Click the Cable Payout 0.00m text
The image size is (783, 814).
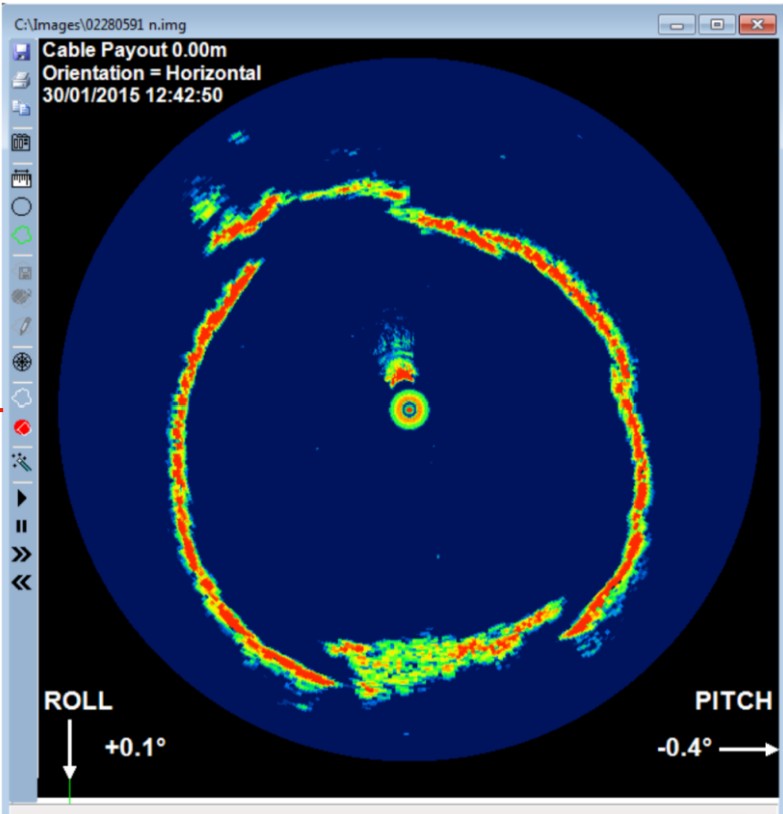(x=134, y=50)
